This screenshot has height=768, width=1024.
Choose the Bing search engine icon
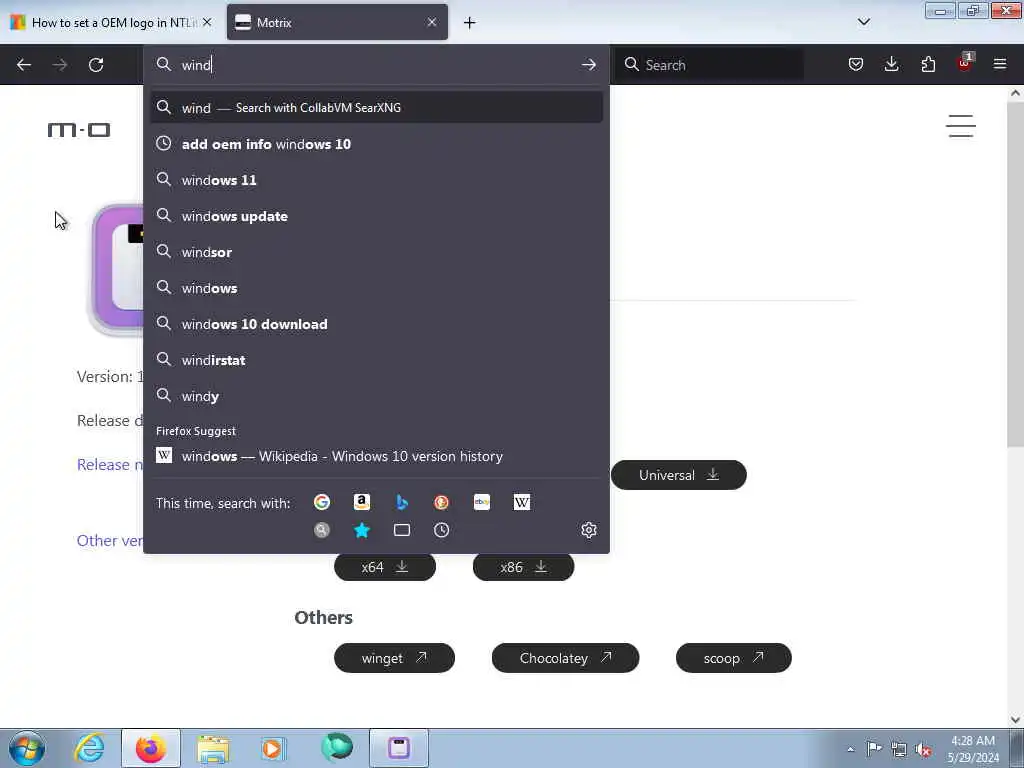(402, 502)
